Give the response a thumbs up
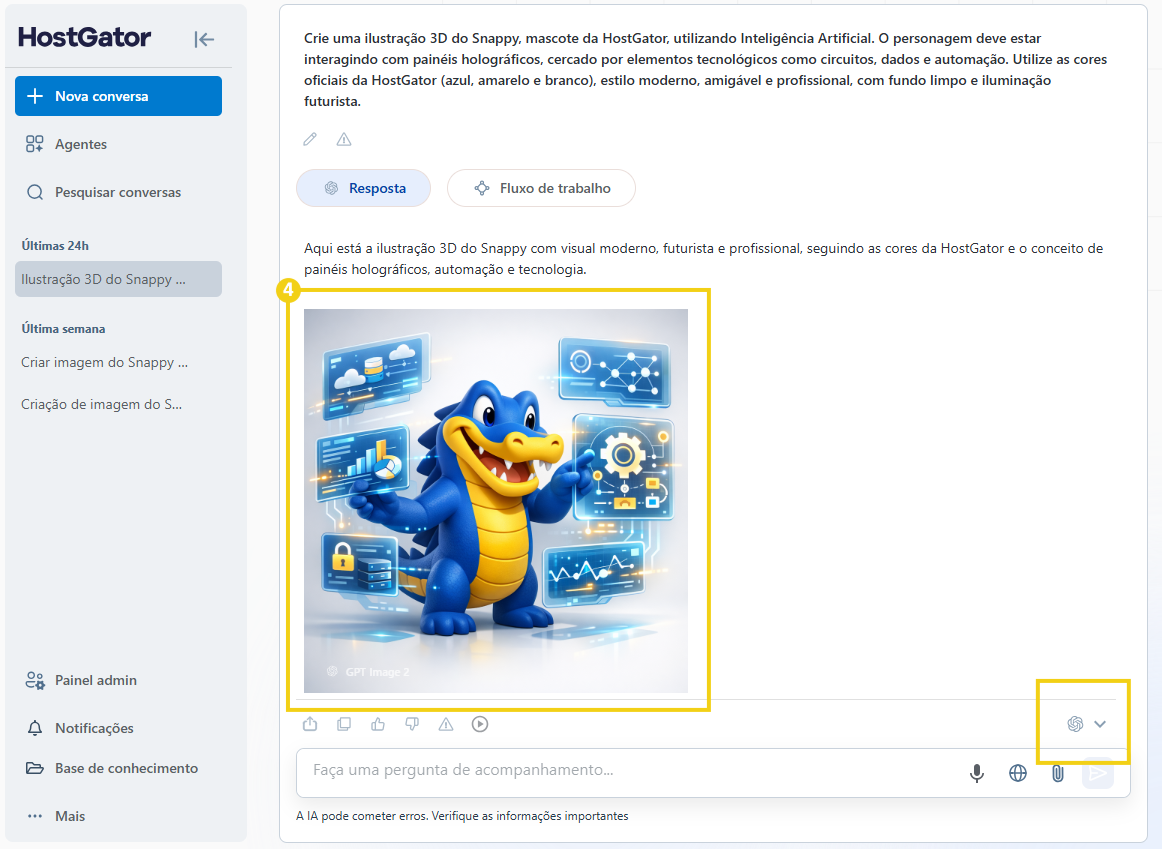Screen dimensions: 1162x849 [378, 724]
